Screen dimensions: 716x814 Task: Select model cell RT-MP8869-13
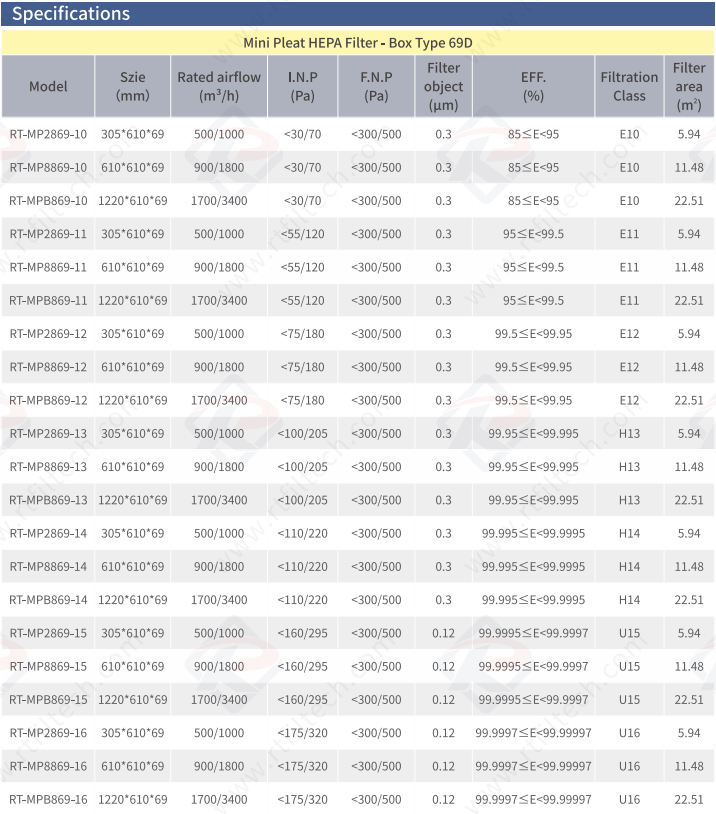click(x=48, y=467)
